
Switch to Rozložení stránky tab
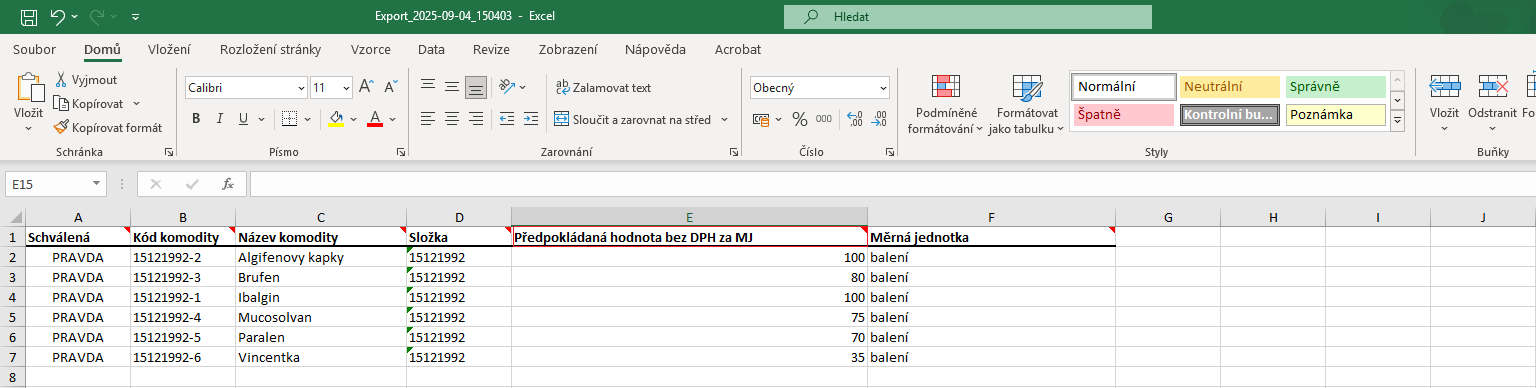pyautogui.click(x=270, y=49)
